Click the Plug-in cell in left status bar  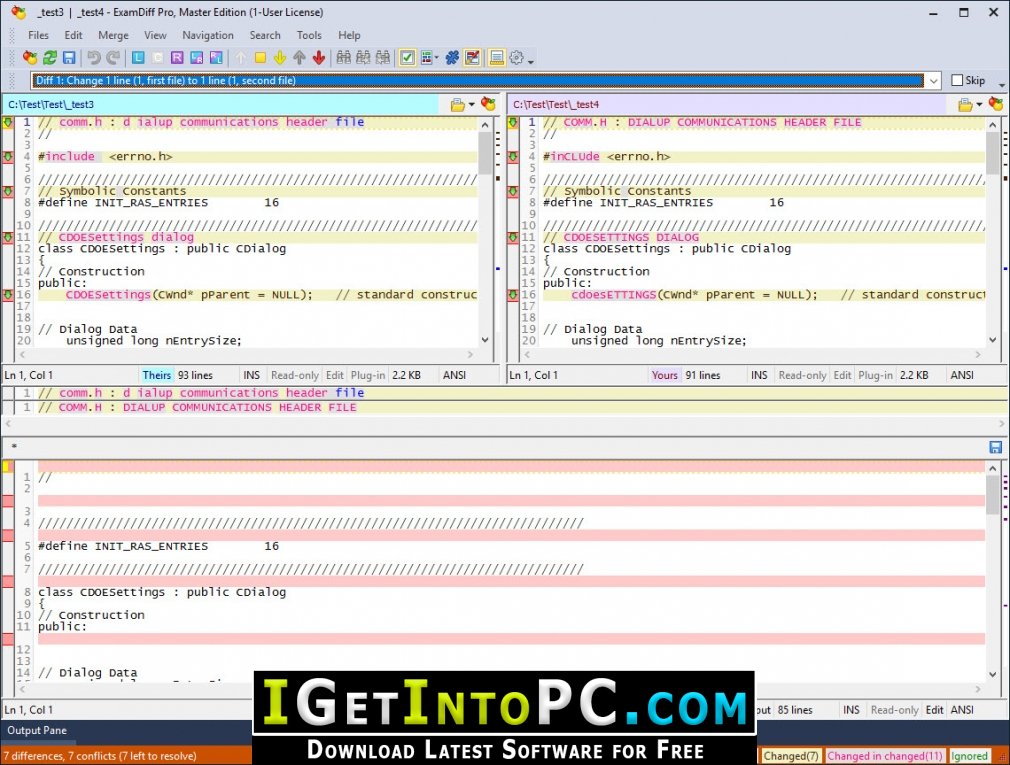(368, 375)
